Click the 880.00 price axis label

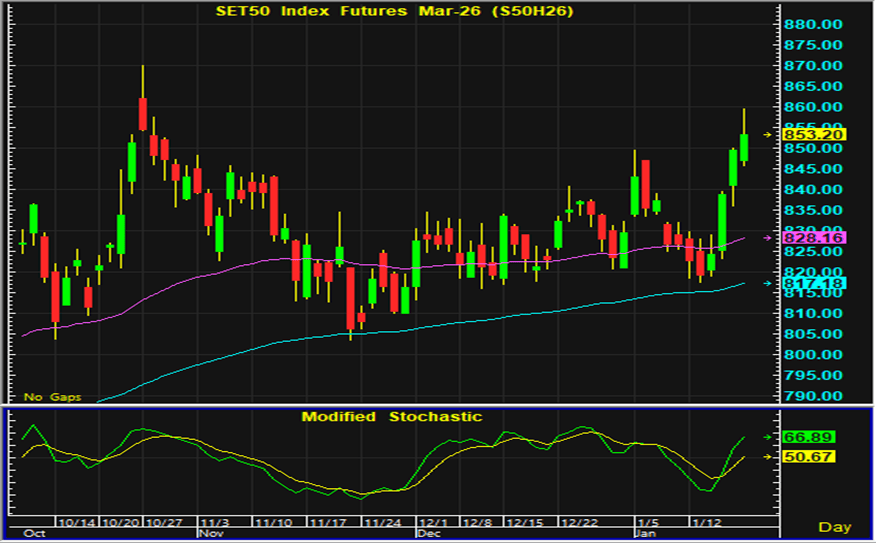click(x=814, y=25)
